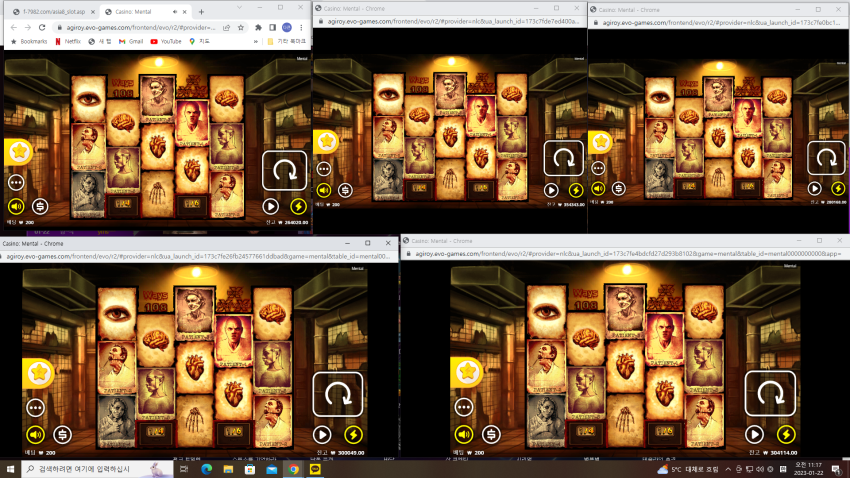The image size is (850, 478).
Task: Mute game sound in the top-right window
Action: 598,189
